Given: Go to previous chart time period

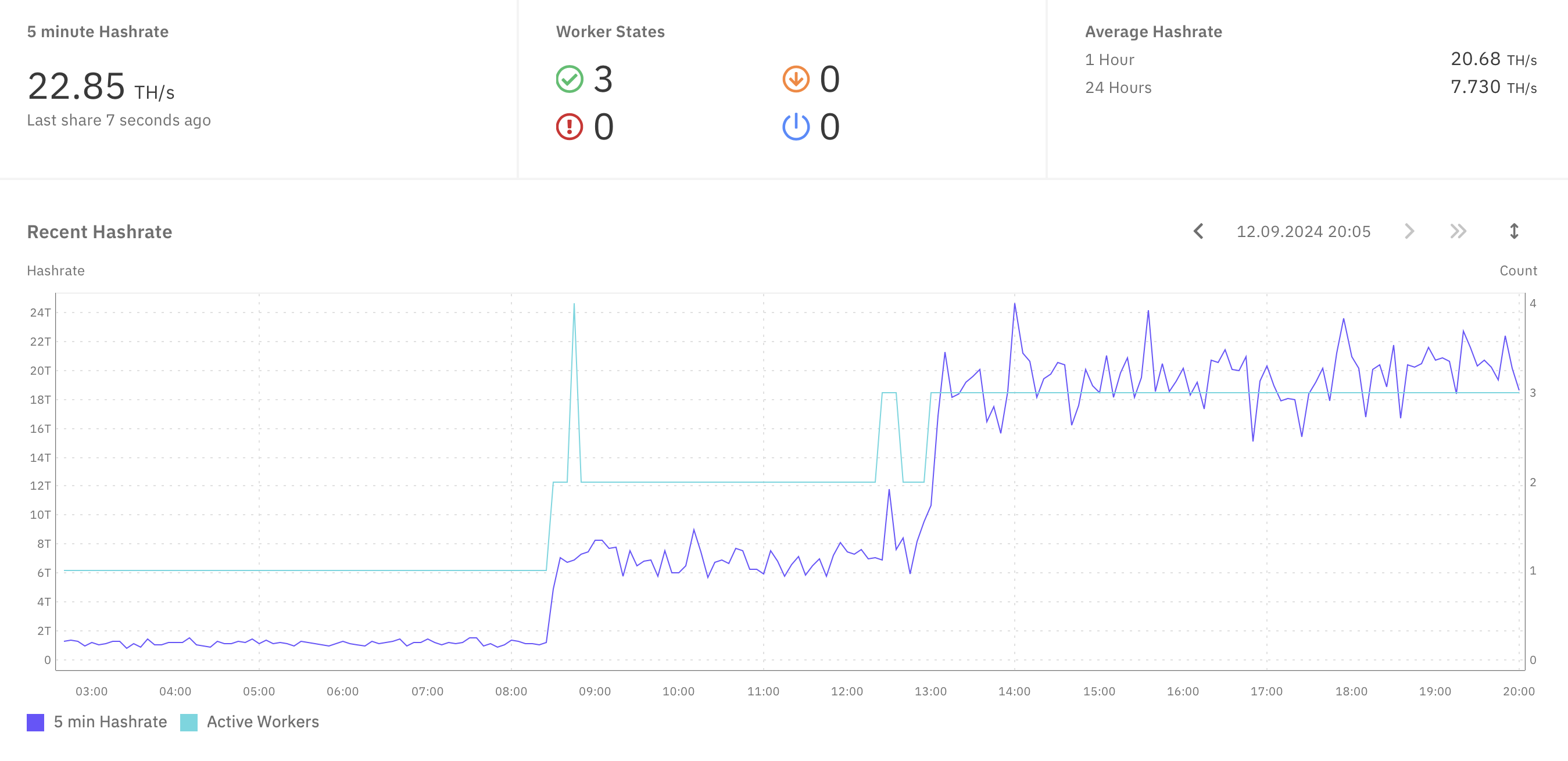Looking at the screenshot, I should (x=1198, y=231).
